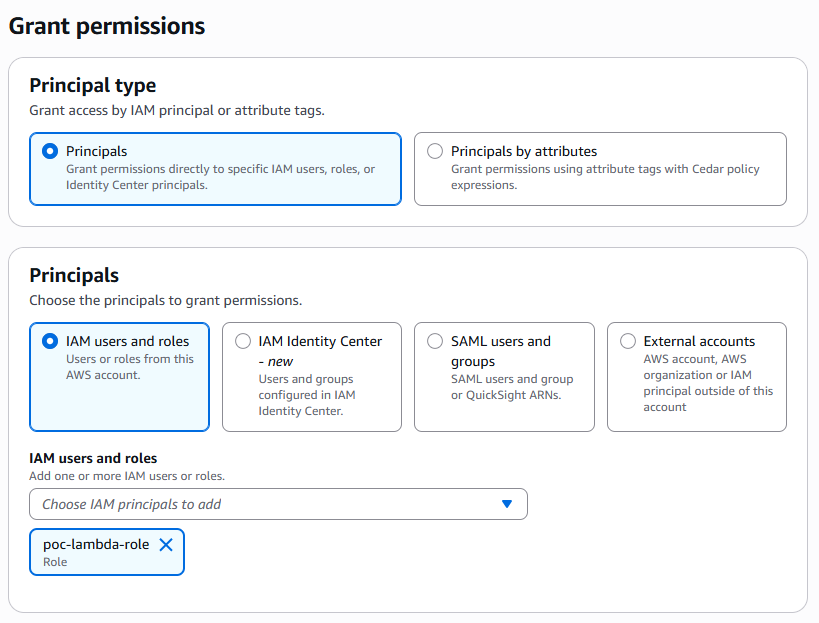Choose External accounts radio circle
The width and height of the screenshot is (819, 623).
coord(627,342)
